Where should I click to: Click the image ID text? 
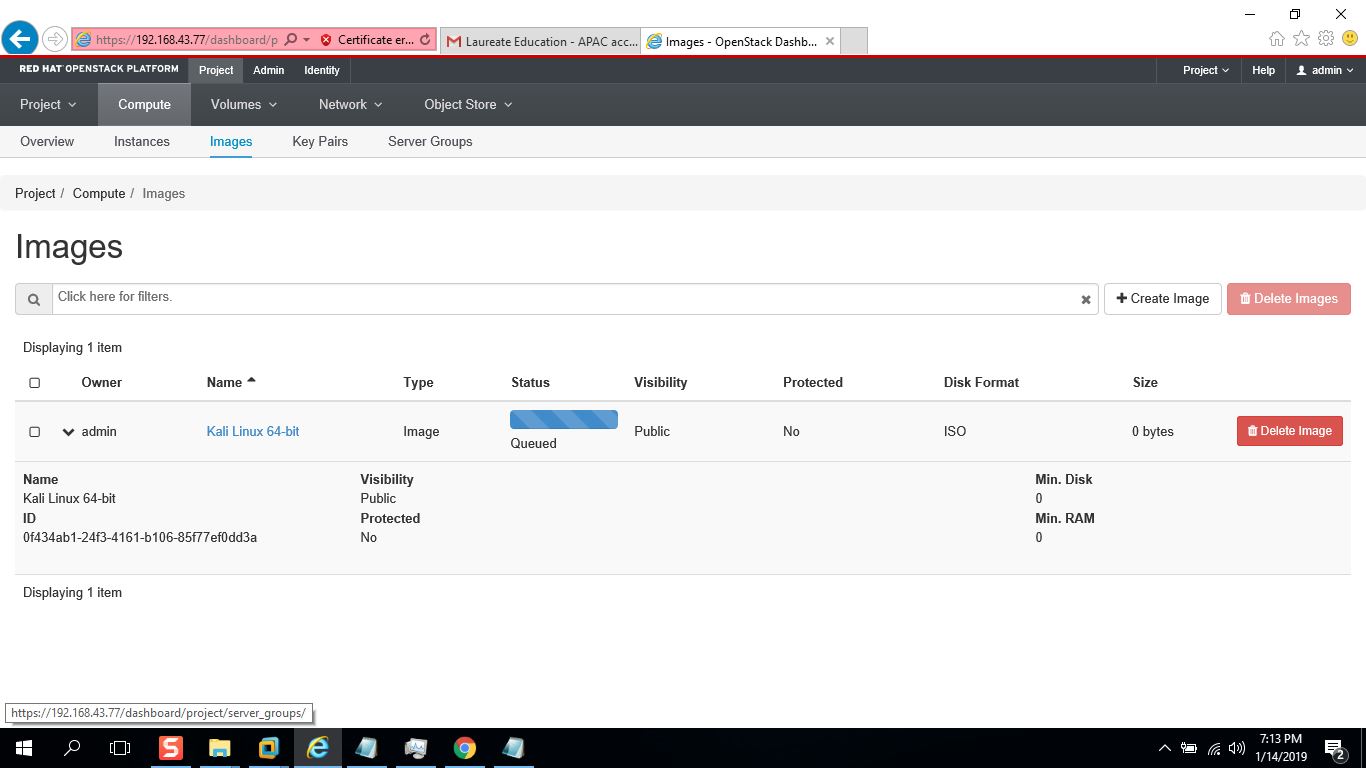[x=140, y=537]
